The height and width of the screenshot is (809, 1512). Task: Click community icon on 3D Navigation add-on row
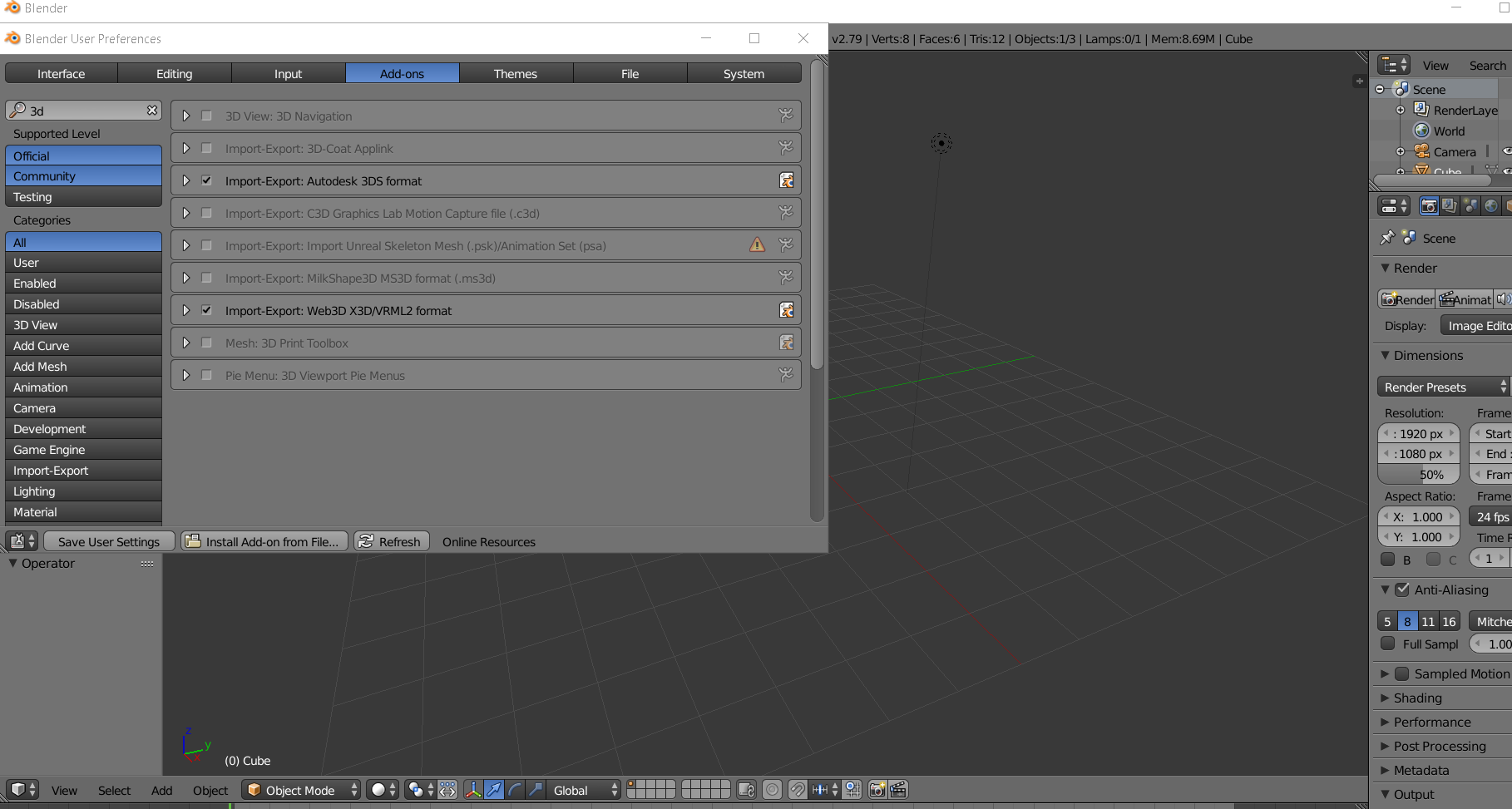[x=786, y=116]
